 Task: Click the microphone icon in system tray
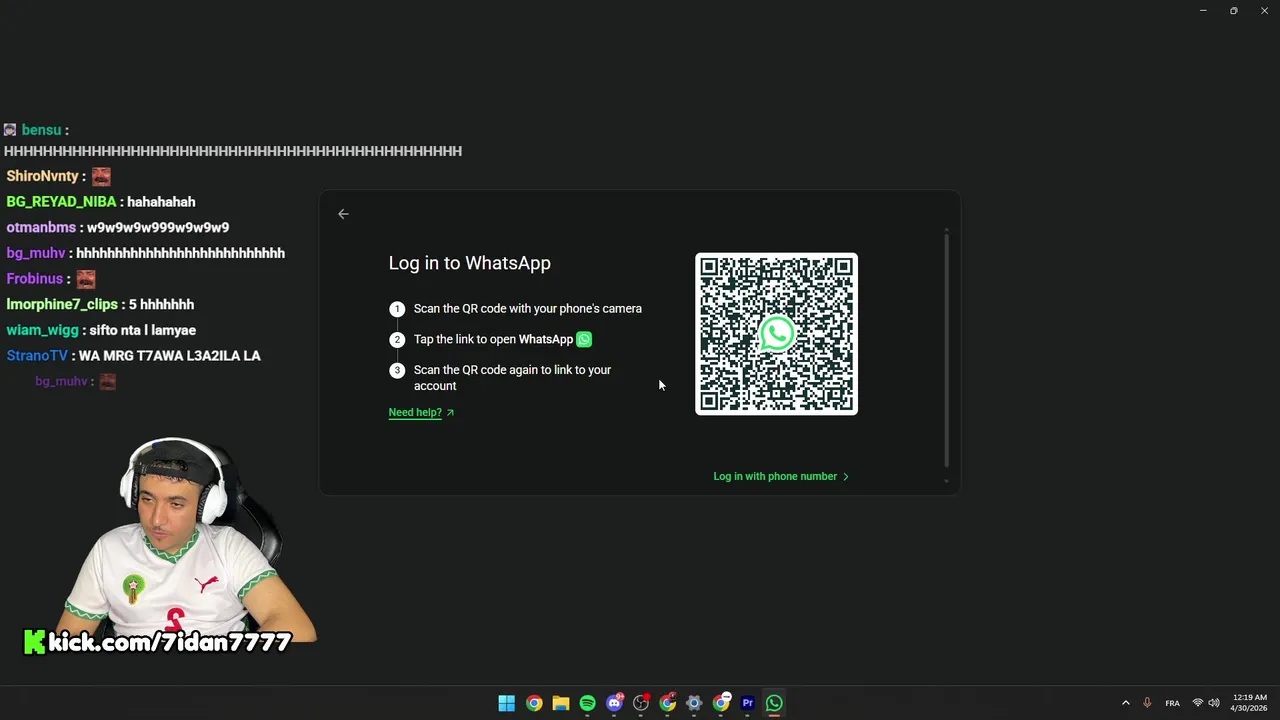(1147, 703)
